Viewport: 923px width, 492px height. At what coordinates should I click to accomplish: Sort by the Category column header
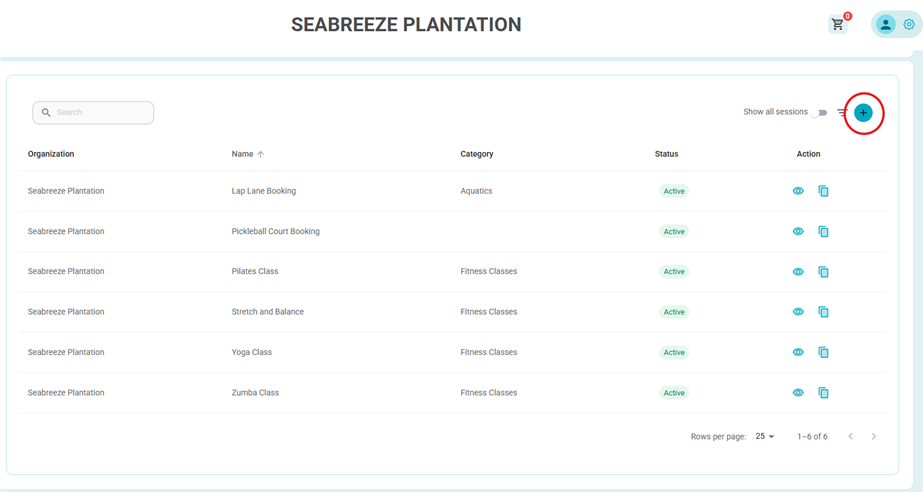[x=477, y=154]
